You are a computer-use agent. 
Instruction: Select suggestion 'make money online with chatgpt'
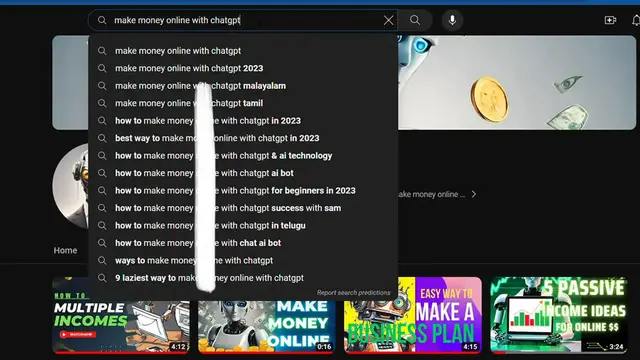click(x=243, y=51)
